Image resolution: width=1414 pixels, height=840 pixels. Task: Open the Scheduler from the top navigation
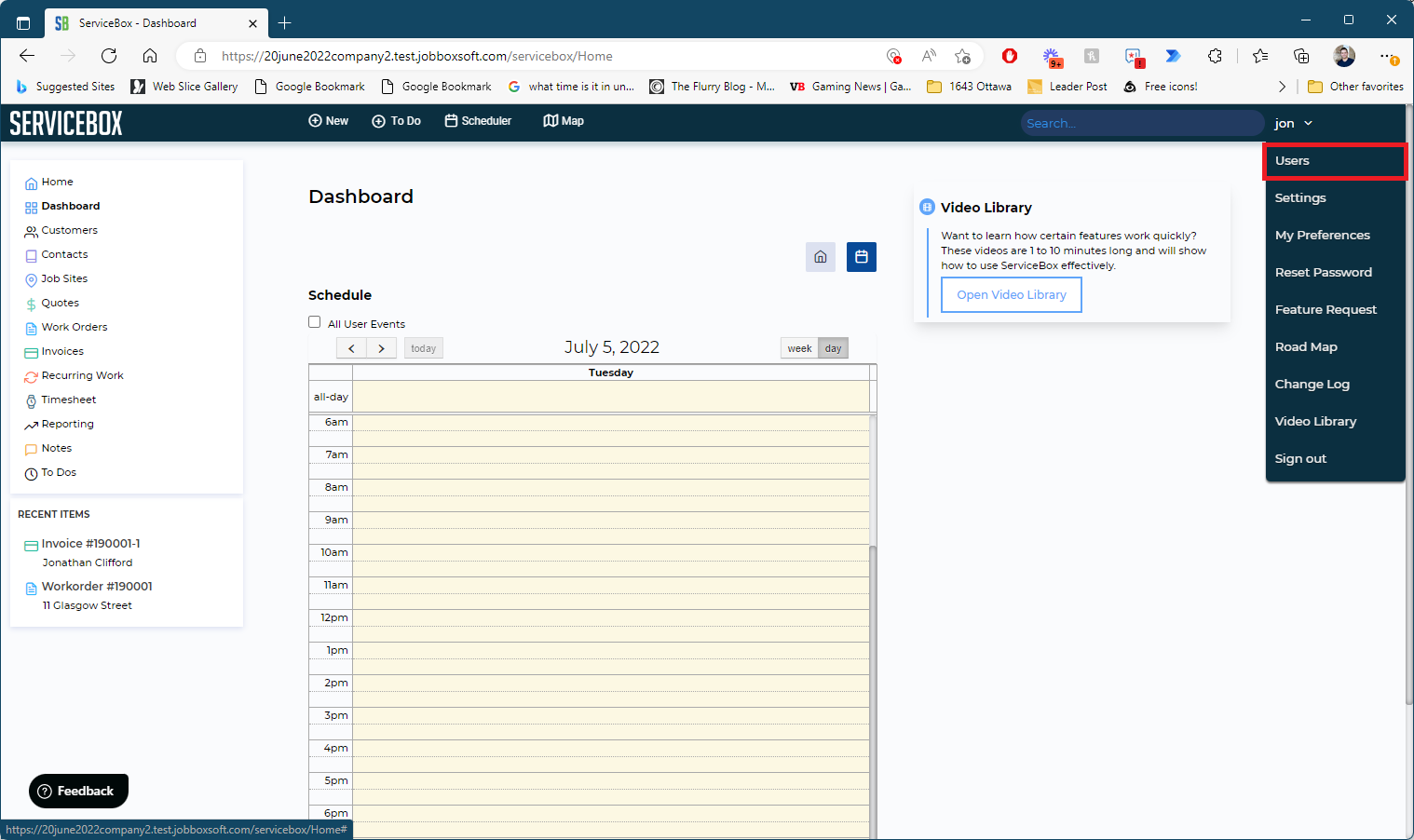[478, 121]
